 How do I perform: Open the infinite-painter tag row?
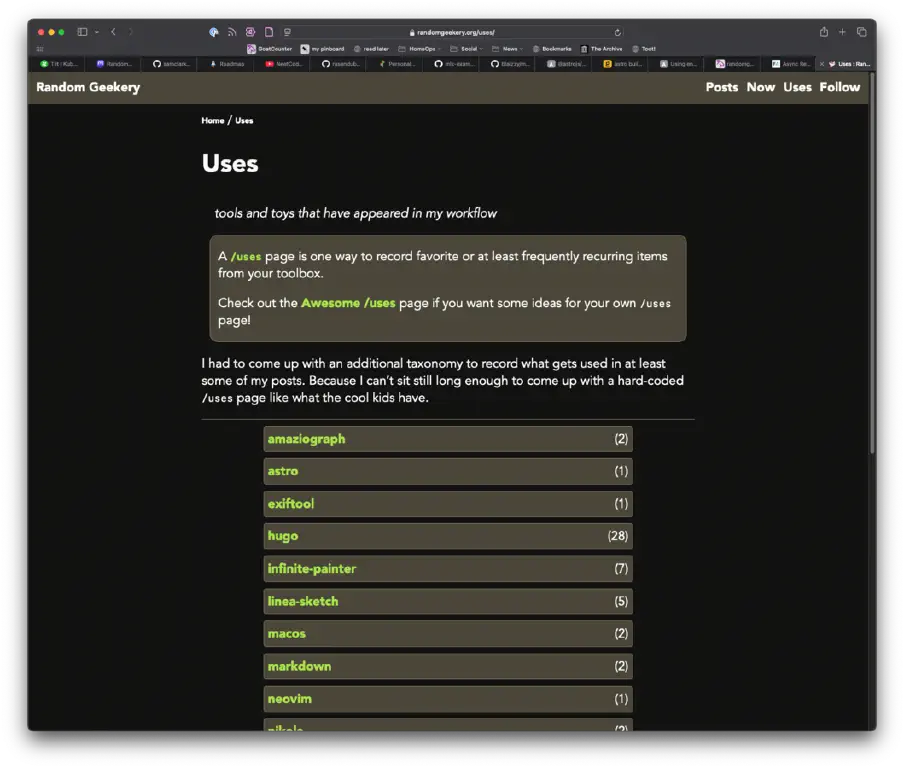[x=448, y=569]
